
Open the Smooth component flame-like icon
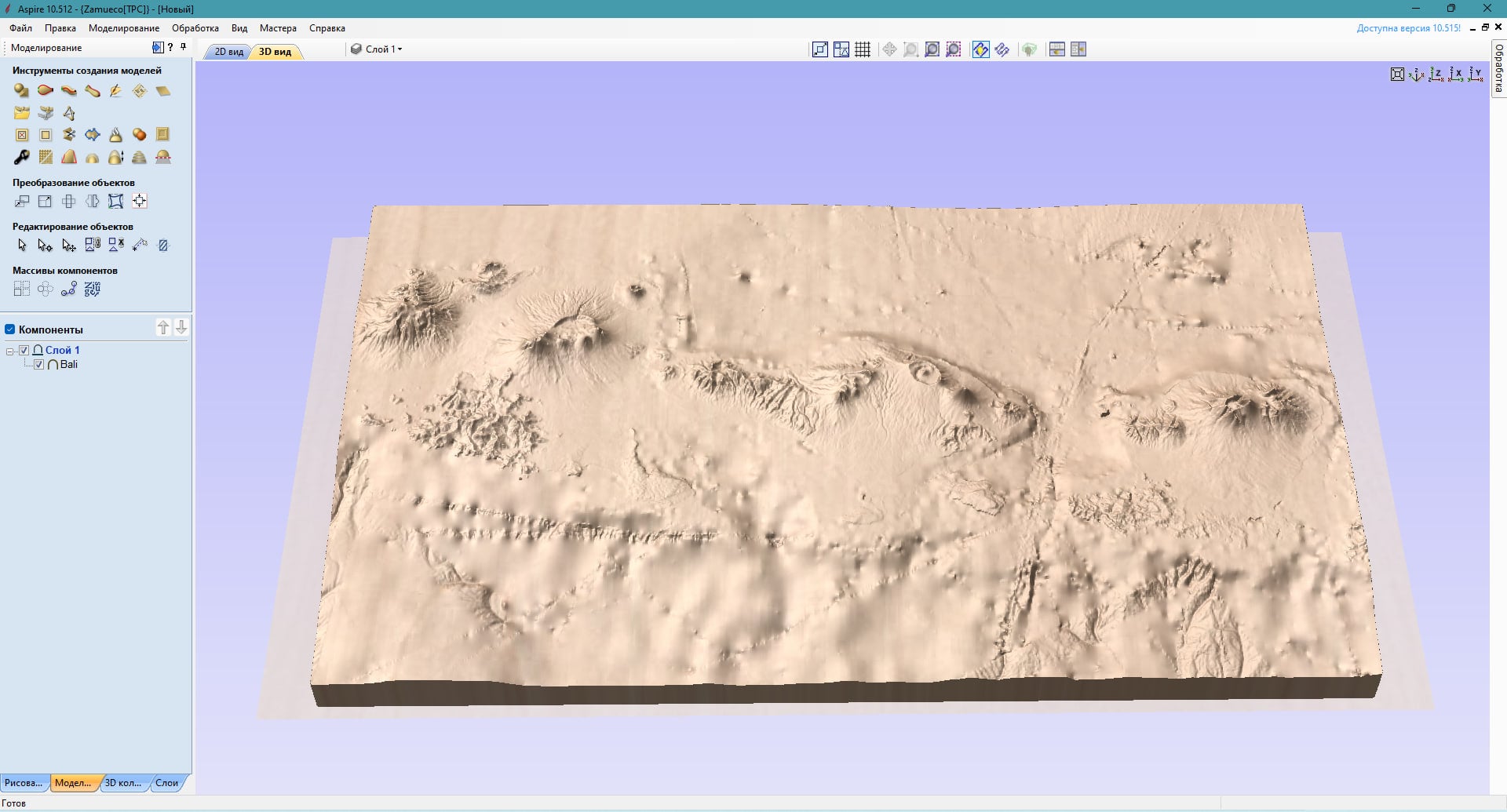[115, 135]
